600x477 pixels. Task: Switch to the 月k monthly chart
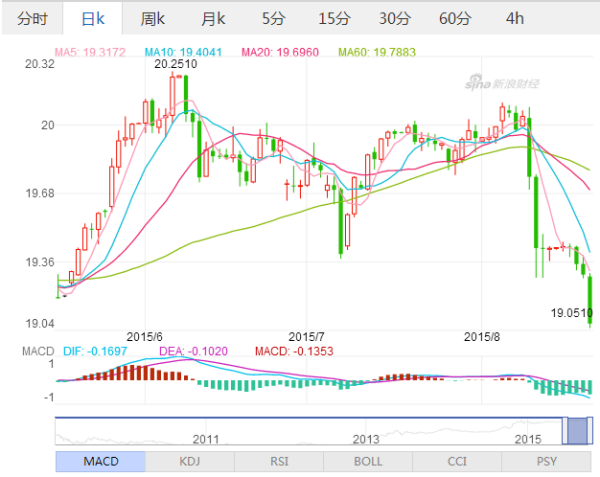(x=212, y=18)
